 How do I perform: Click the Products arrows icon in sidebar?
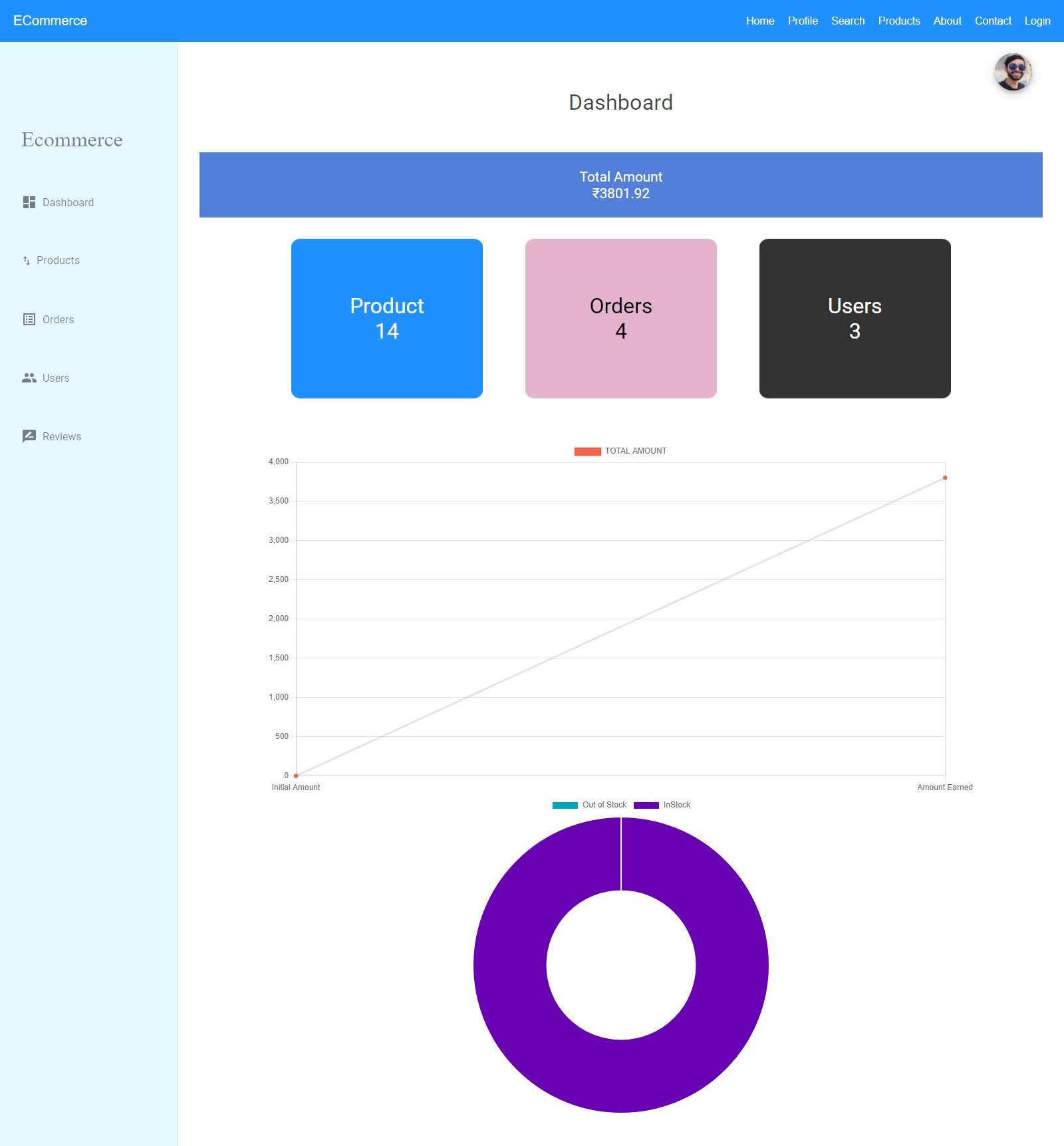(x=25, y=260)
